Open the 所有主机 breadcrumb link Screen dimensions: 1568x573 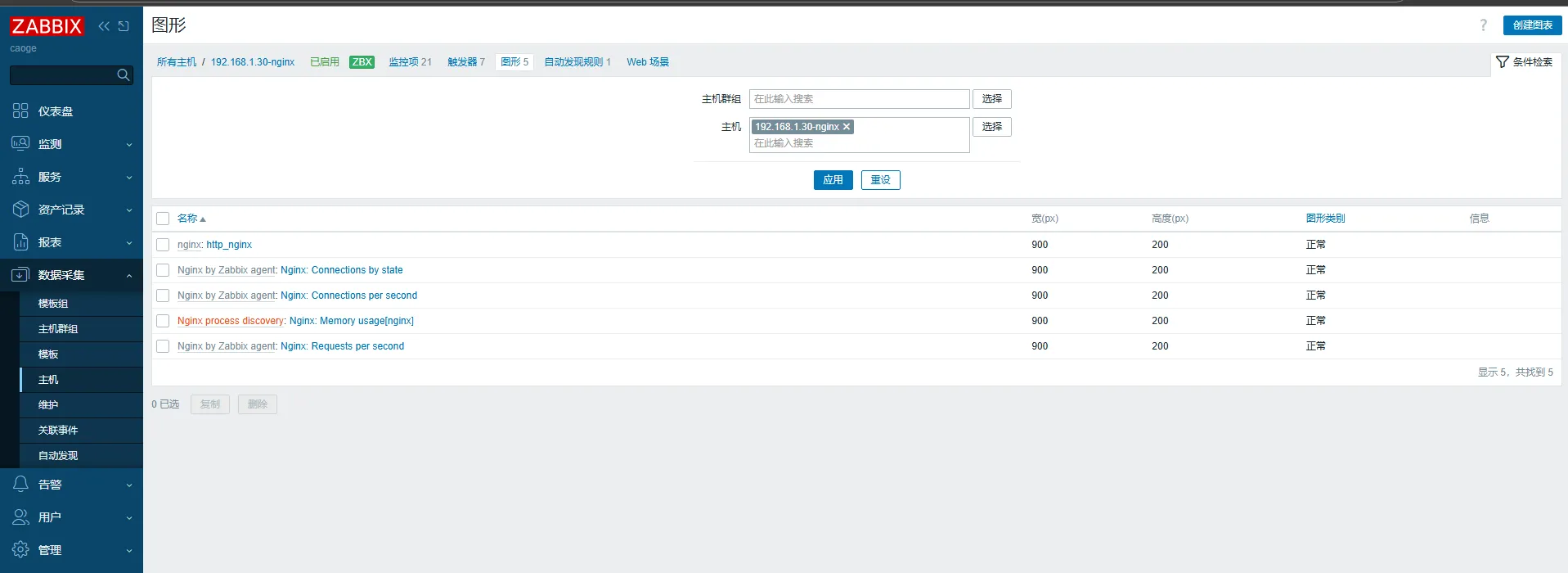coord(177,62)
